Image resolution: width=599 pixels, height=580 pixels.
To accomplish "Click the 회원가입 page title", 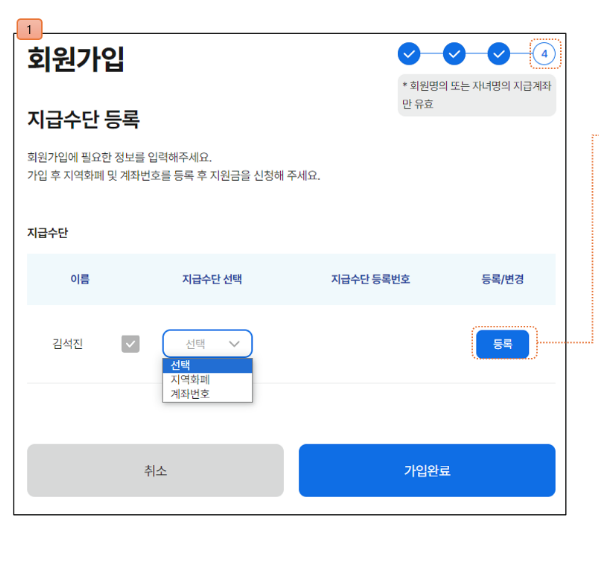I will (76, 59).
